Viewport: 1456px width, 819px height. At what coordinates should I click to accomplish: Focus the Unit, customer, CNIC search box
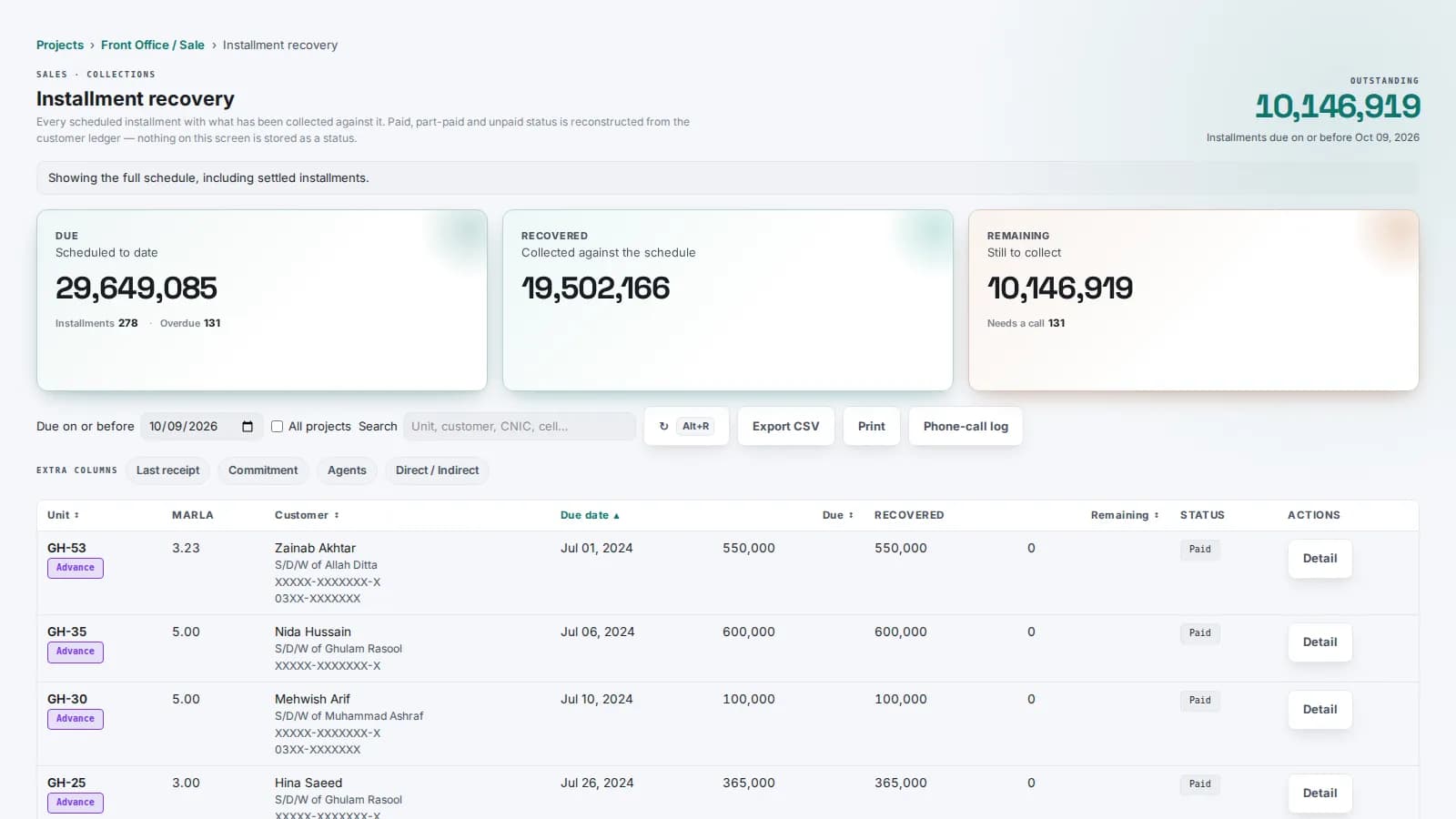point(519,426)
